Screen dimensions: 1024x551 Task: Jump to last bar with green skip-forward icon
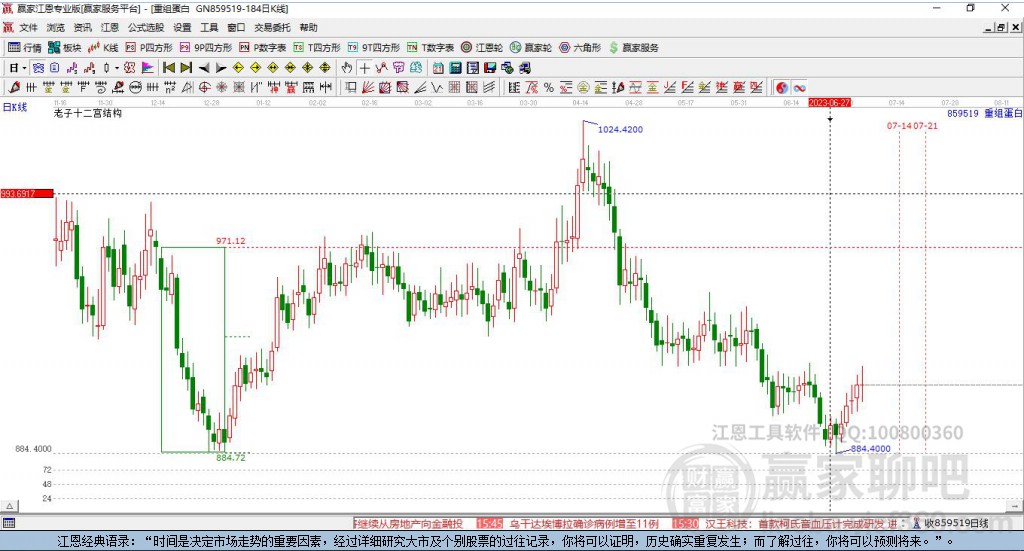pyautogui.click(x=186, y=68)
